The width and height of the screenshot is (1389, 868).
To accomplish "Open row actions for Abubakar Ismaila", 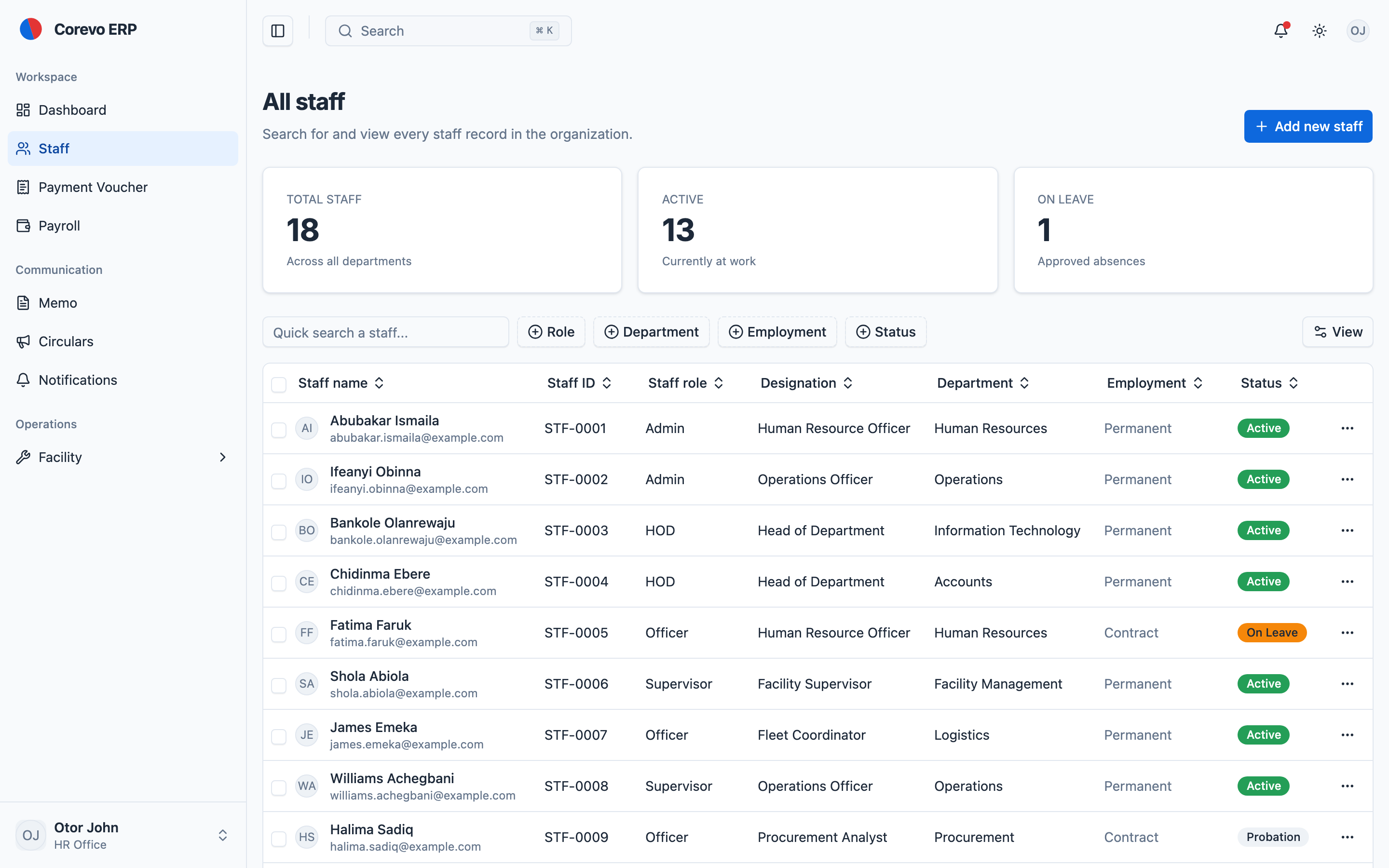I will click(x=1348, y=428).
